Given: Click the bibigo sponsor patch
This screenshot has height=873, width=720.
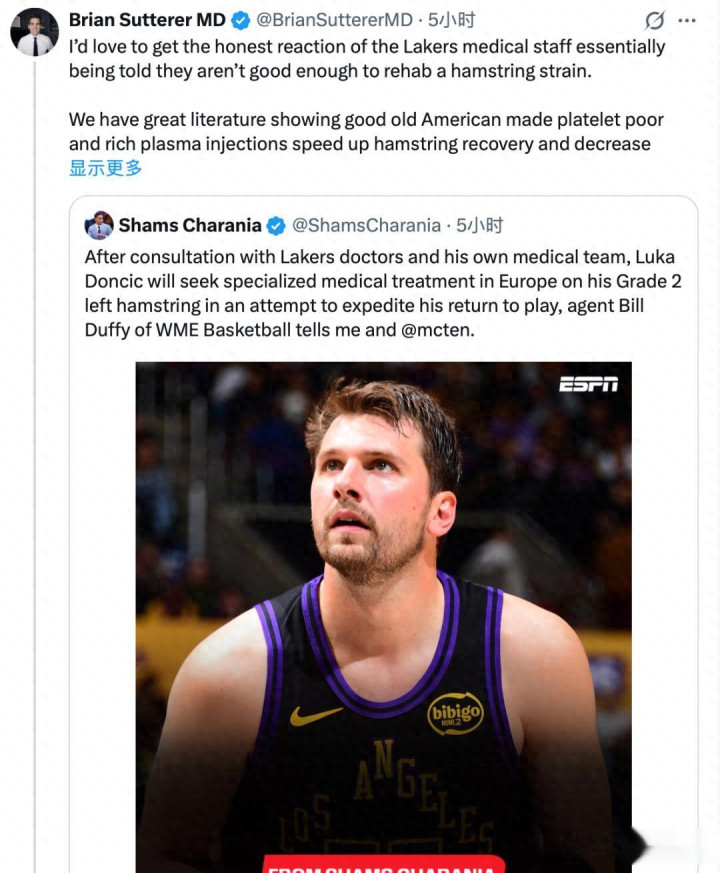Looking at the screenshot, I should [x=455, y=712].
